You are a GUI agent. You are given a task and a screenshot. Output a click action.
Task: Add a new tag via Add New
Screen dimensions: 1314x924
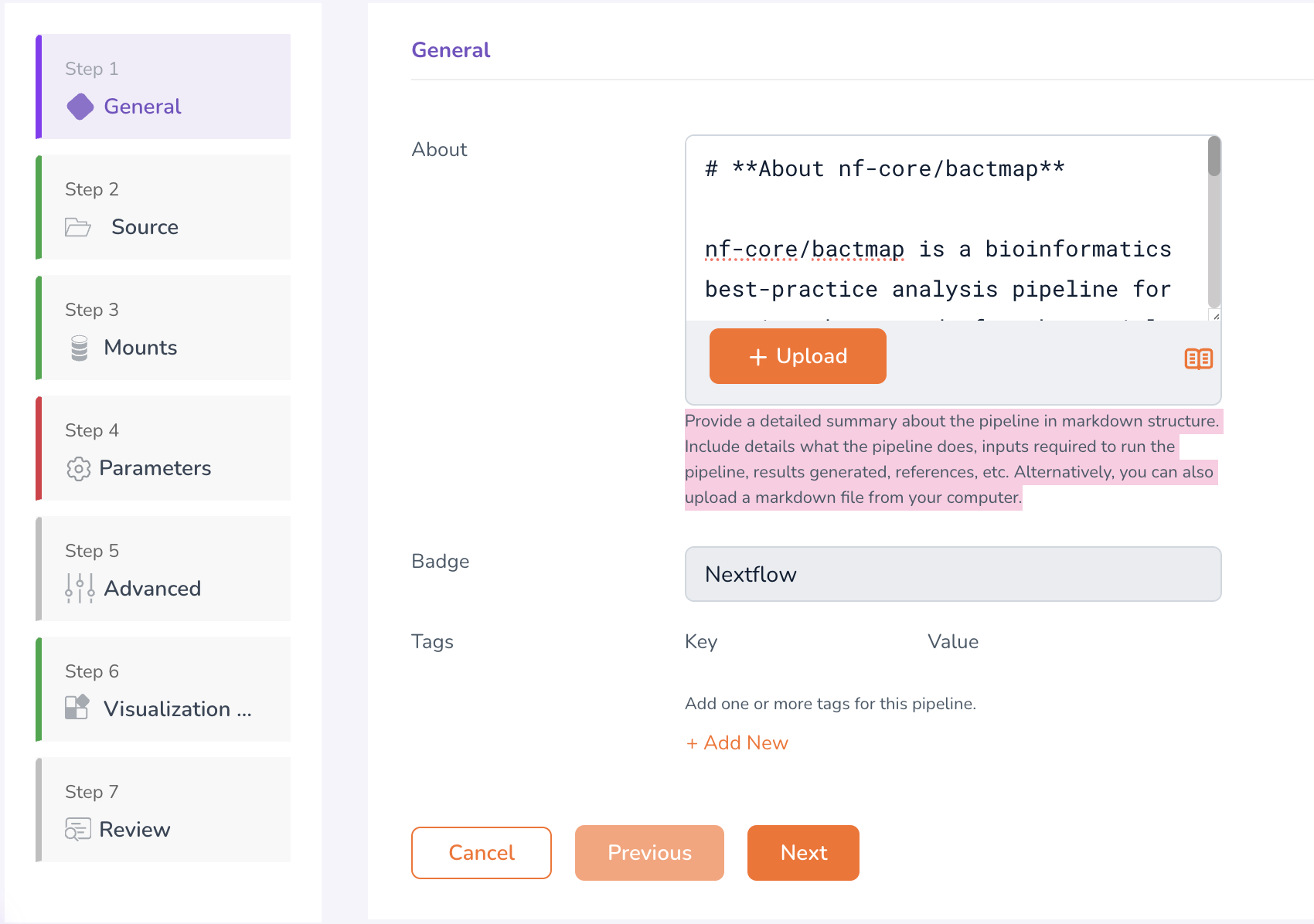737,743
